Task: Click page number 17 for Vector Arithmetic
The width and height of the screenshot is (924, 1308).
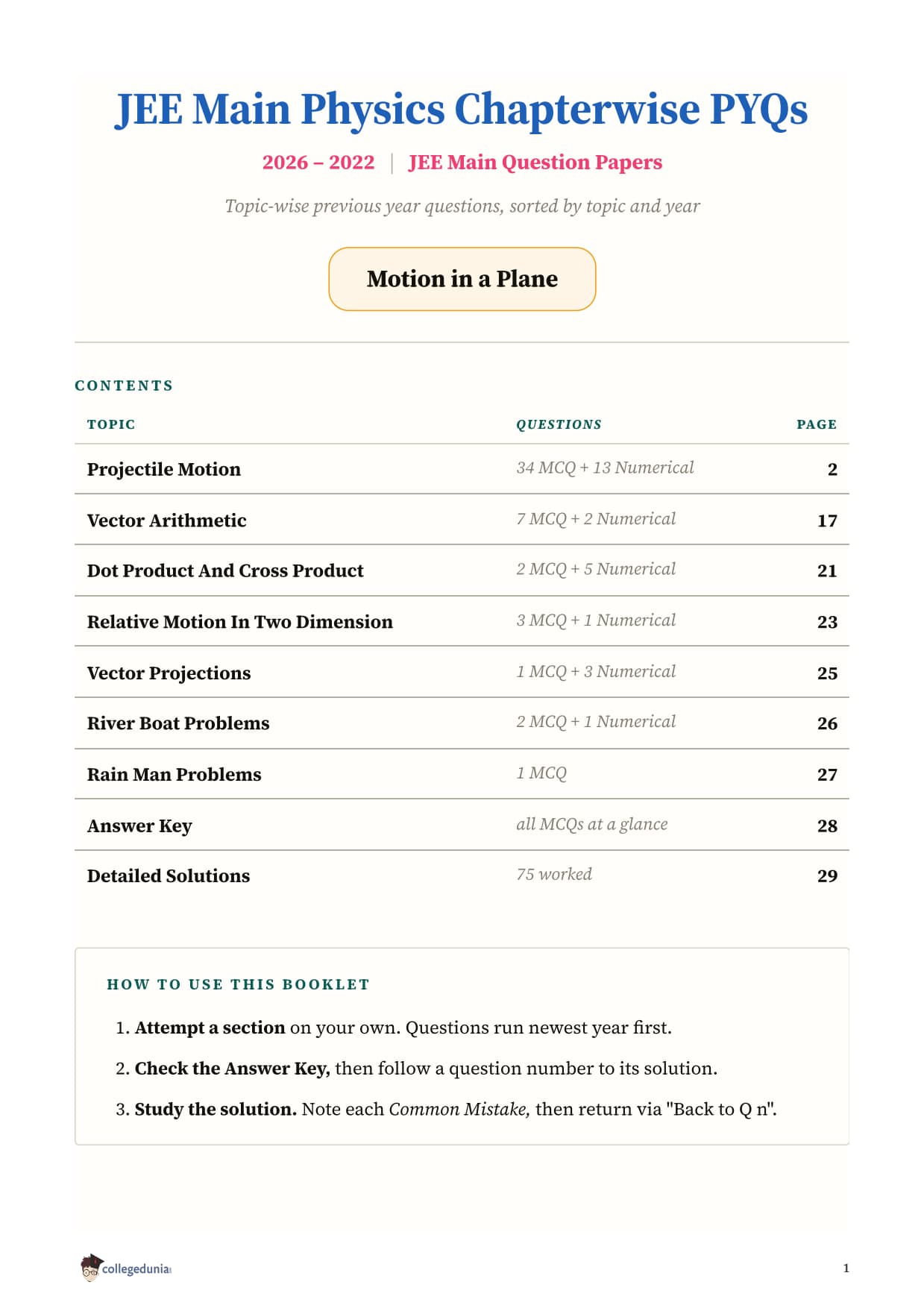Action: coord(827,521)
